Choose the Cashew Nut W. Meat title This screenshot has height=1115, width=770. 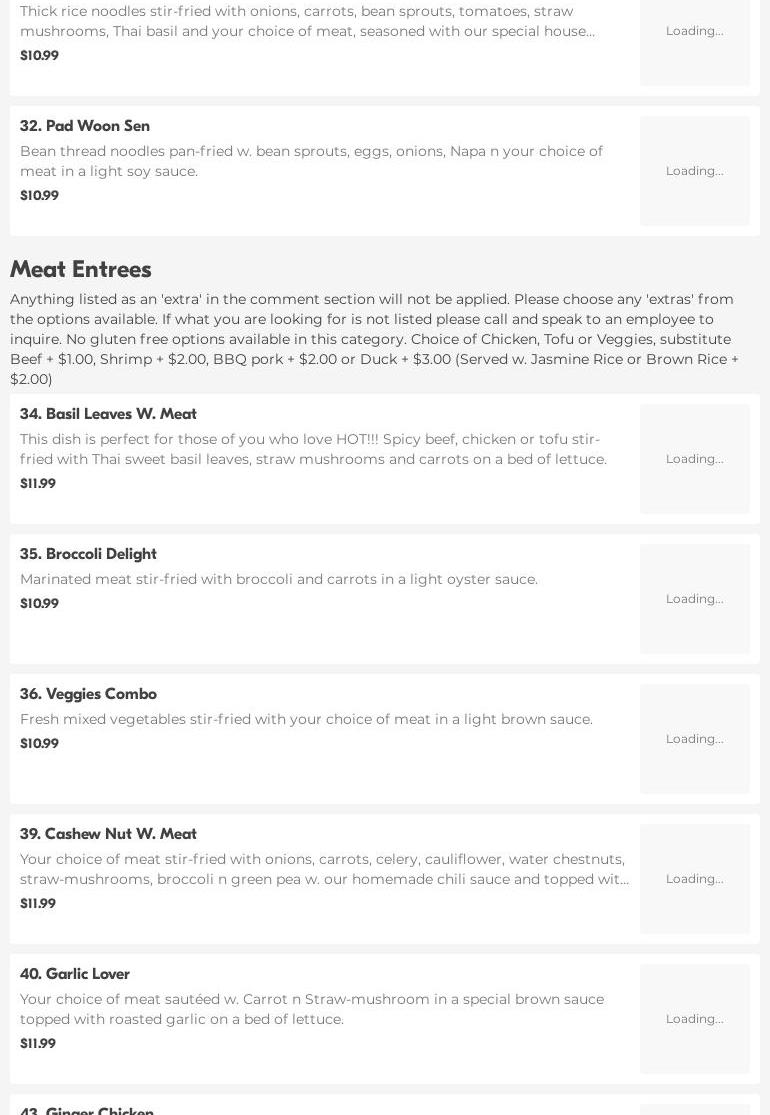click(108, 834)
